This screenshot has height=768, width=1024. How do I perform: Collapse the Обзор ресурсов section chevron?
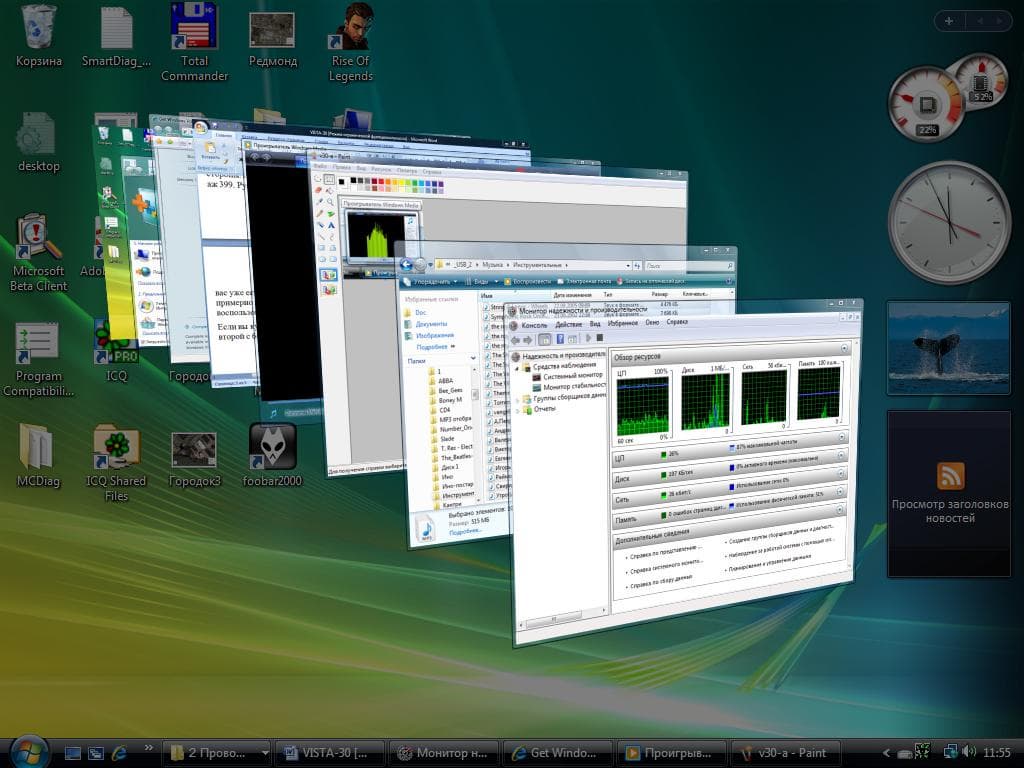coord(844,349)
